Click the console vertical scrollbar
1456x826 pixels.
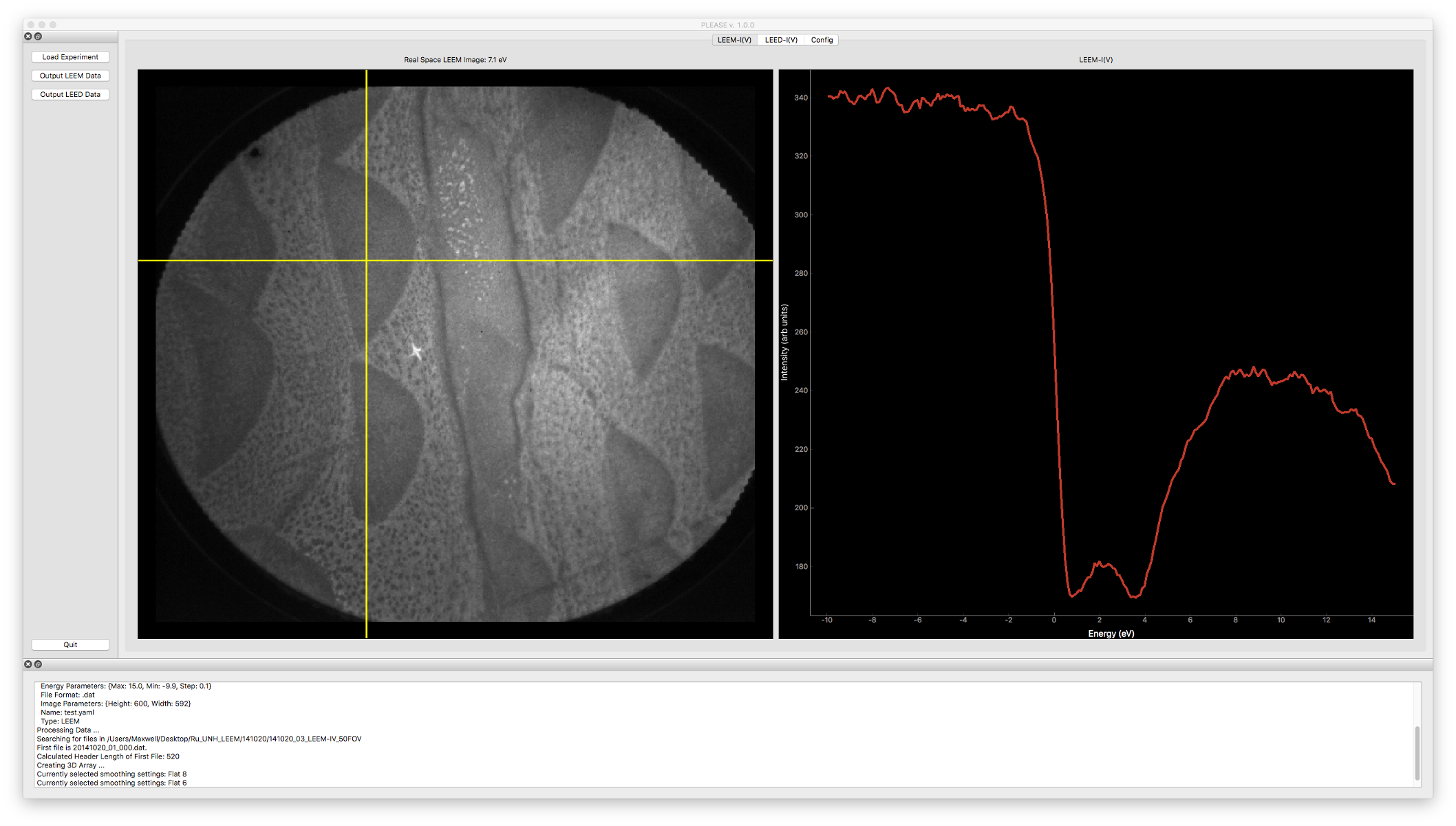[1417, 752]
